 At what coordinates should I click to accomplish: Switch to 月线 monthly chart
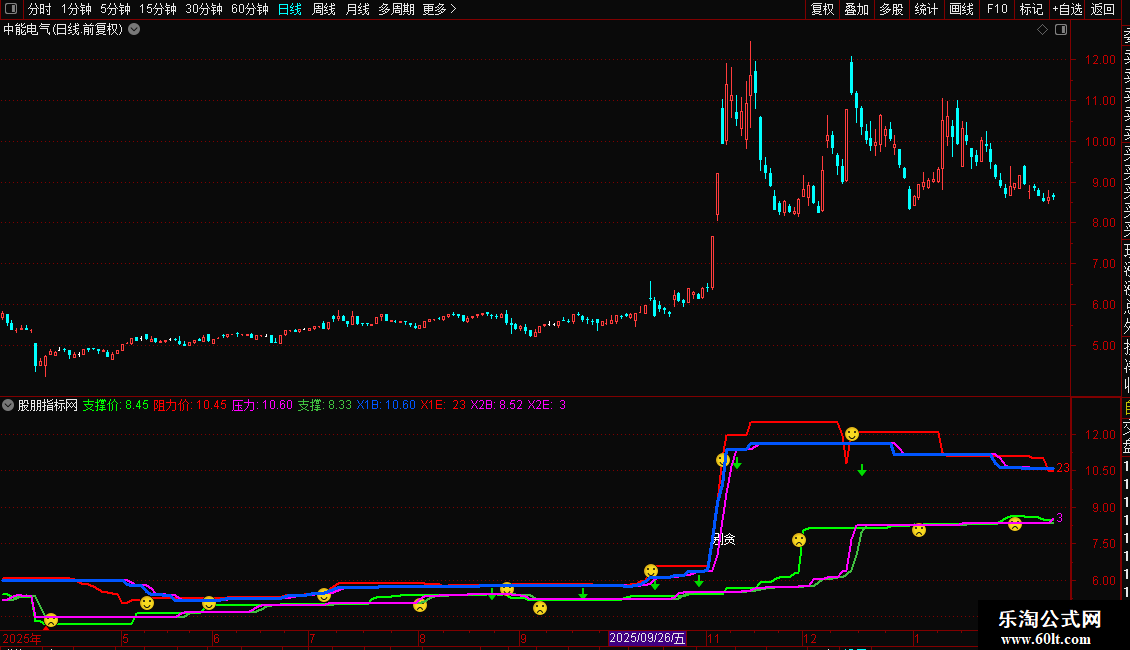pyautogui.click(x=357, y=9)
